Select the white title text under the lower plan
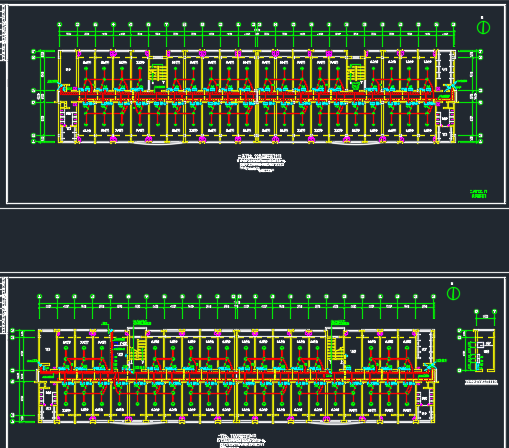Viewport: 509px width, 448px height. [241, 441]
